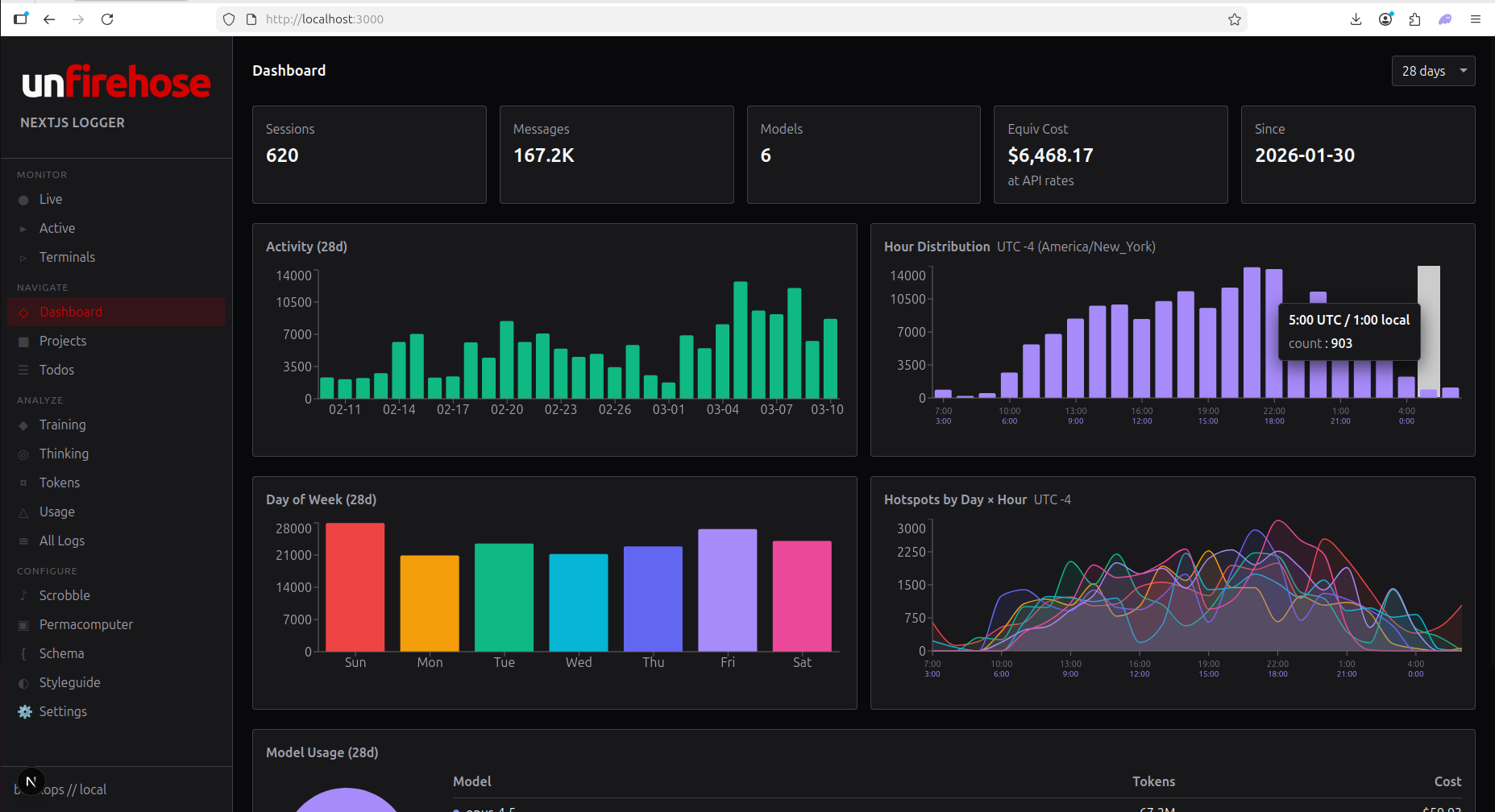Open the Tokens analysis page

point(60,483)
